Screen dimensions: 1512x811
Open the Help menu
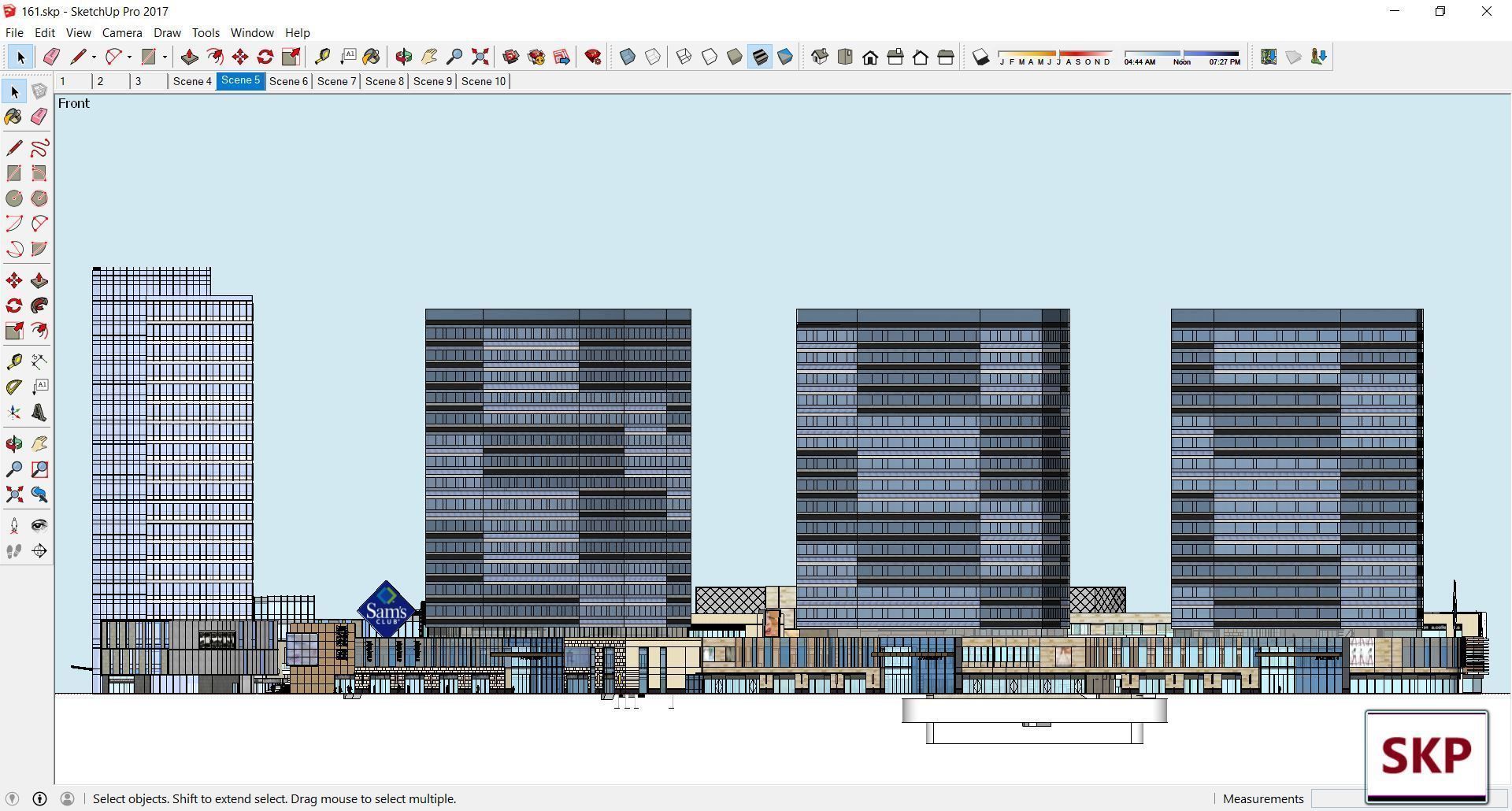(x=297, y=32)
